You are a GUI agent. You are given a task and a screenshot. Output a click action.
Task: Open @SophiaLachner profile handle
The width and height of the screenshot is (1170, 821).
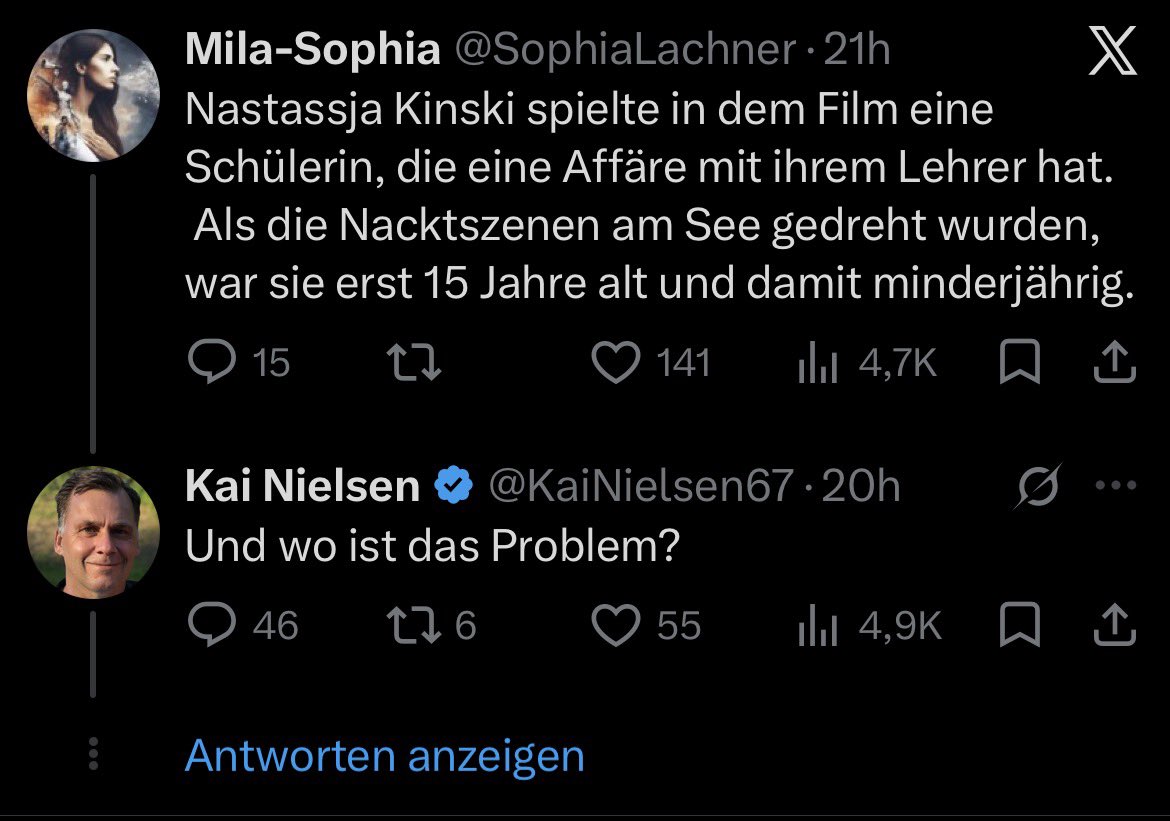point(625,50)
